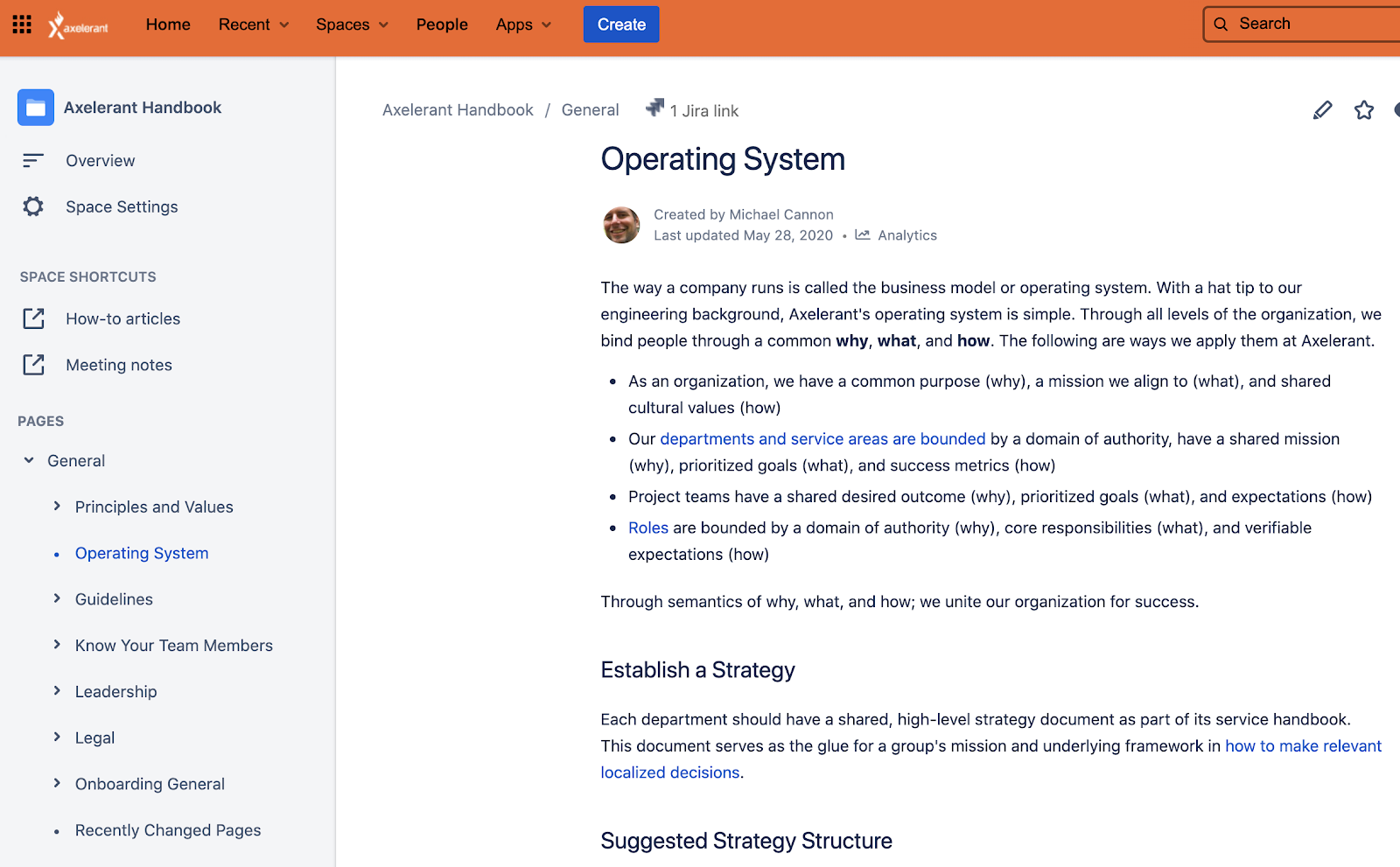
Task: Click the Establish a Strategy heading
Action: pos(698,670)
